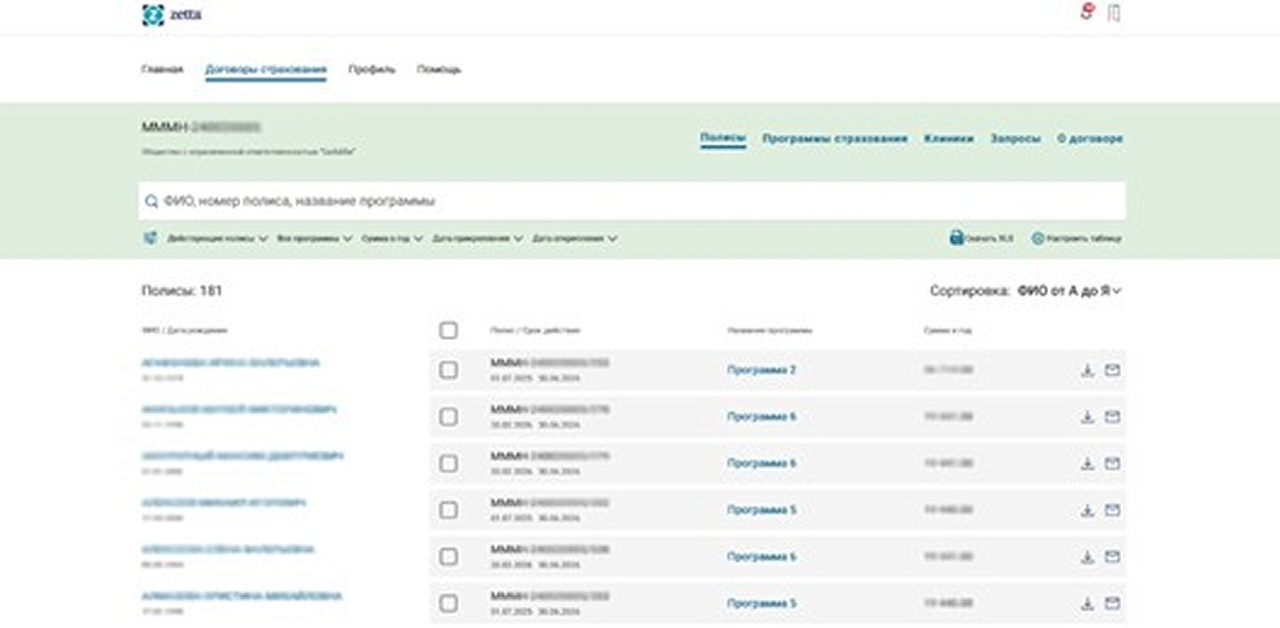Open the user profile icon in header
1280x628 pixels.
pos(1087,13)
